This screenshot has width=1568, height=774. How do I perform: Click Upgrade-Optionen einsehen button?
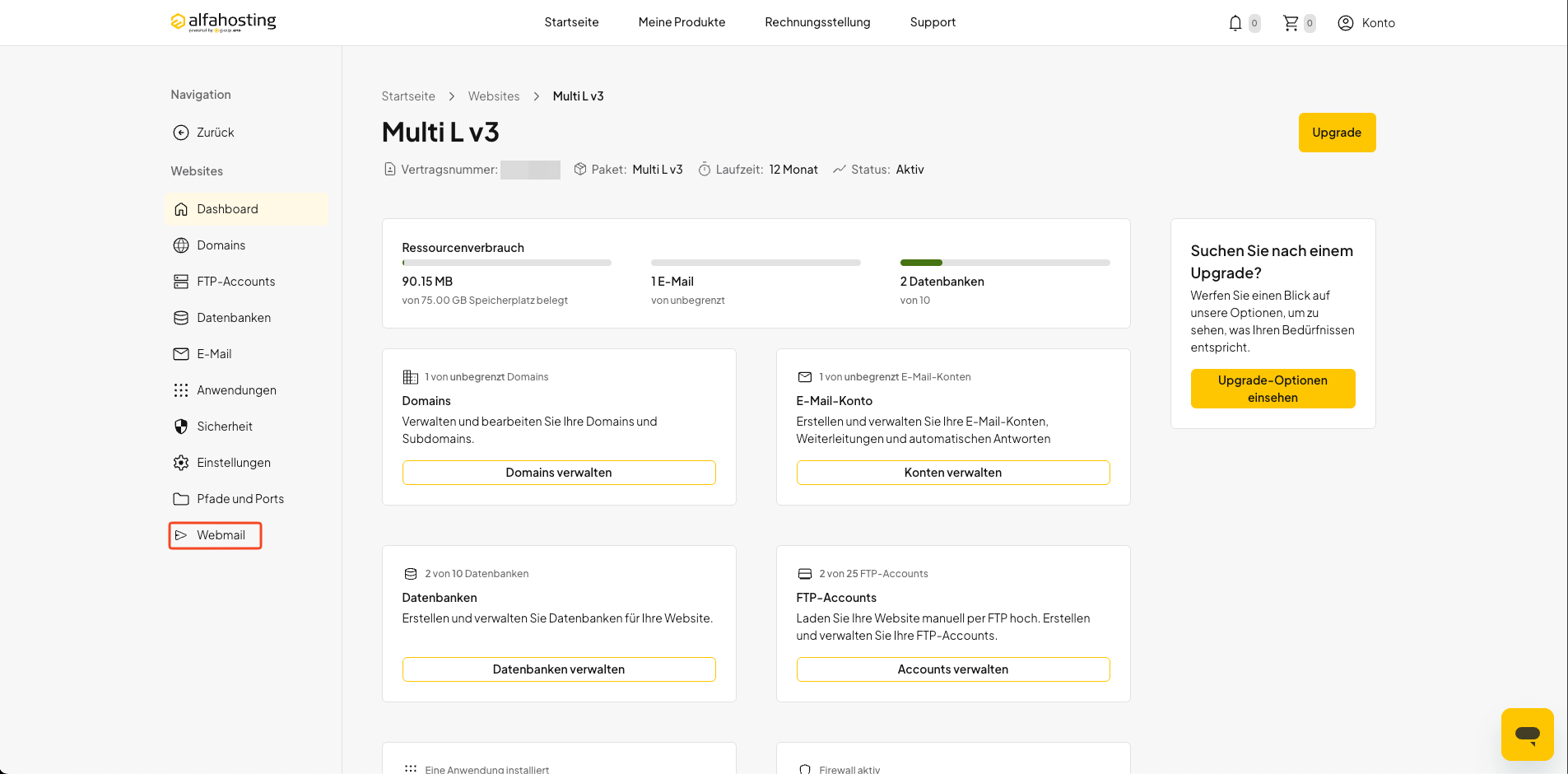pyautogui.click(x=1273, y=389)
